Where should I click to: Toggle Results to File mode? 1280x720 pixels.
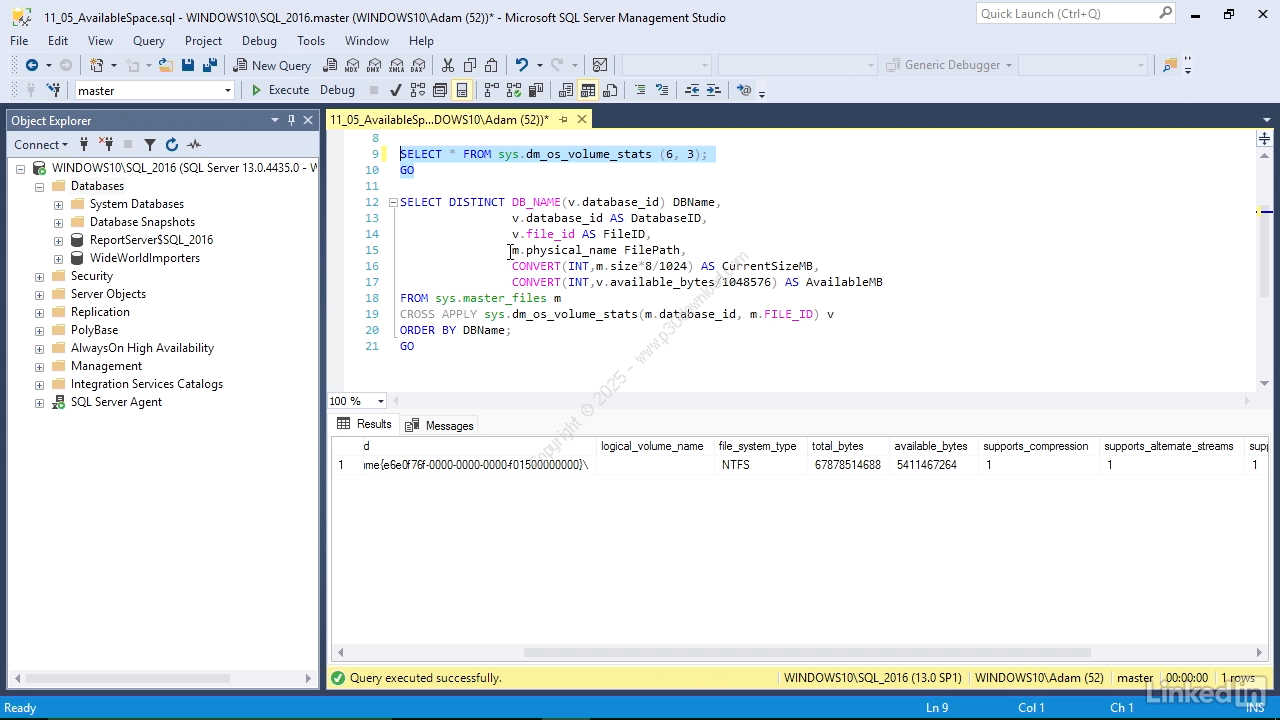(x=610, y=90)
